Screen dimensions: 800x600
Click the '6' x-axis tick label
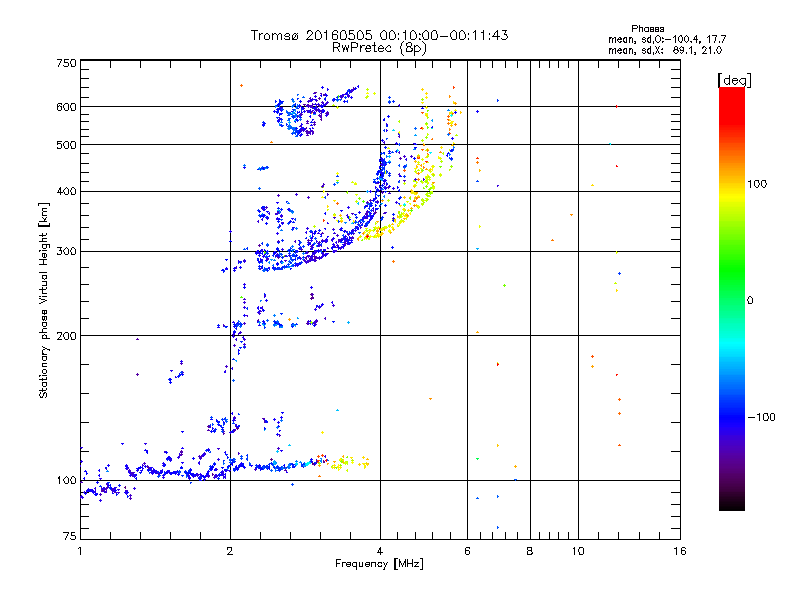click(467, 551)
